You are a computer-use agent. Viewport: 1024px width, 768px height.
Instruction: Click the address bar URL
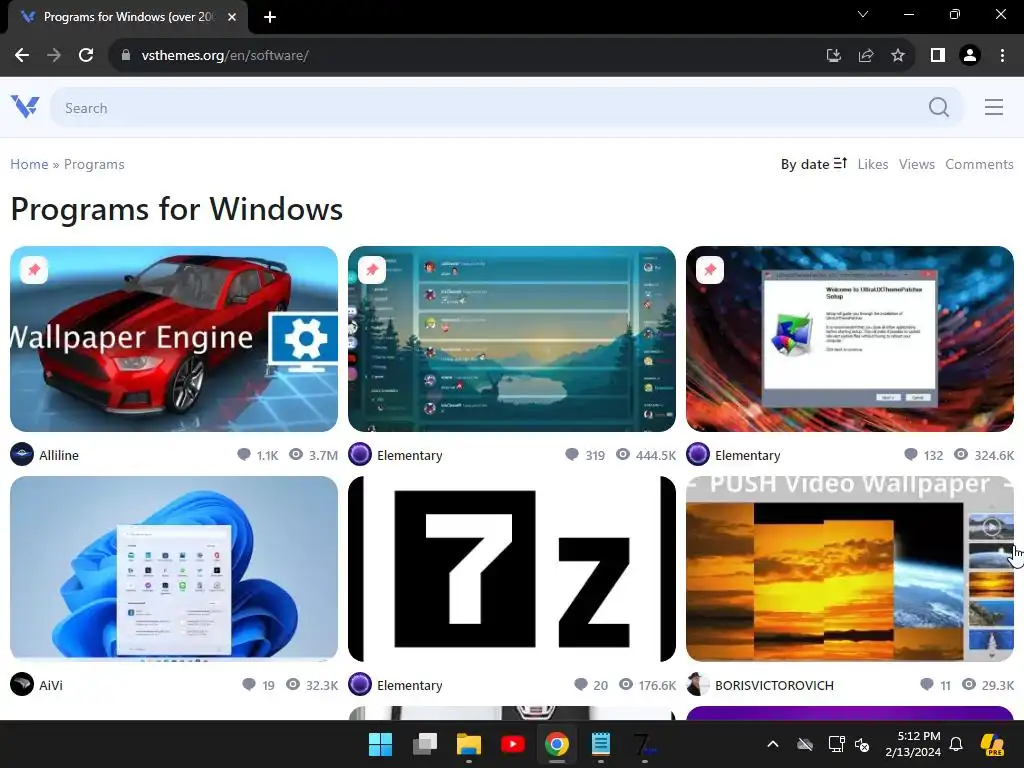pyautogui.click(x=225, y=56)
